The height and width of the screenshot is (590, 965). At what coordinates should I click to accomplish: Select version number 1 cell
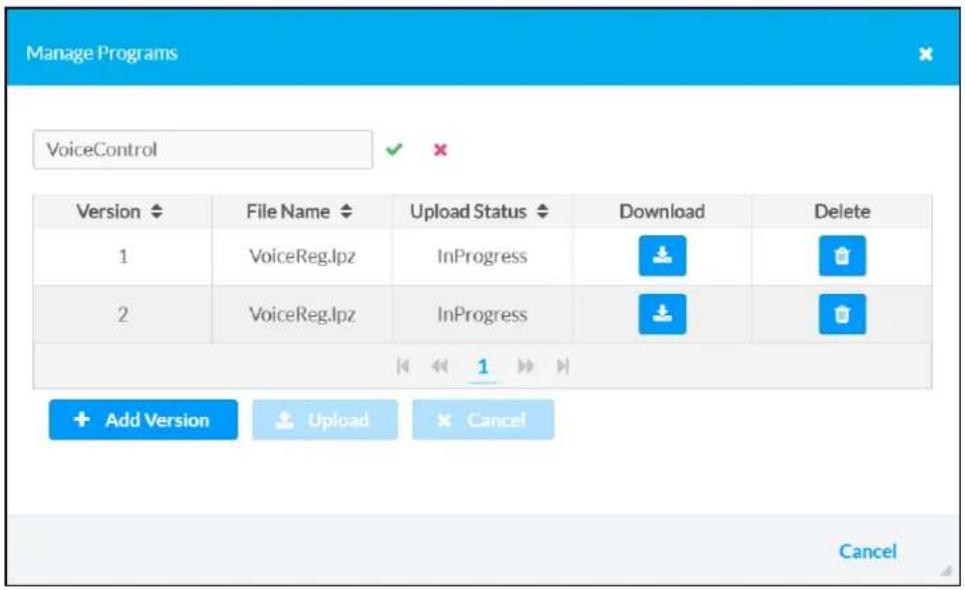(x=123, y=256)
